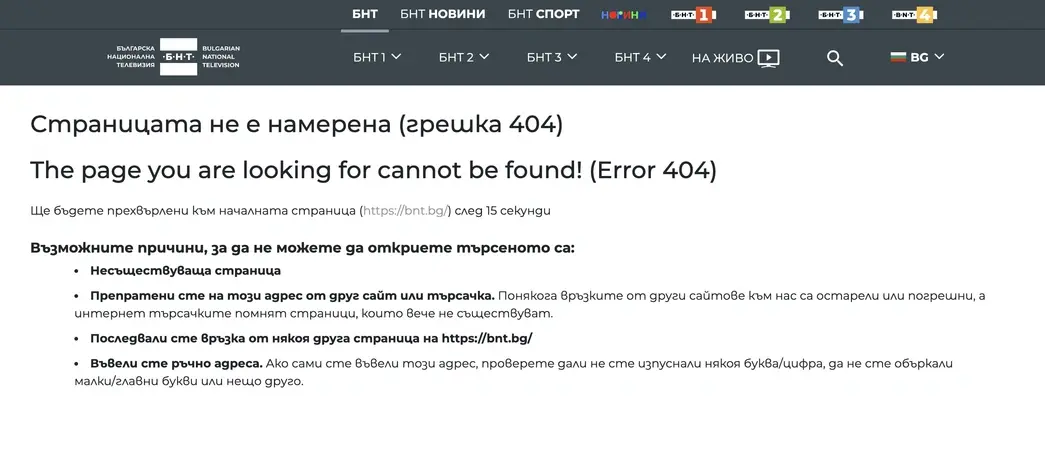Open the BG language selector chevron

[939, 57]
